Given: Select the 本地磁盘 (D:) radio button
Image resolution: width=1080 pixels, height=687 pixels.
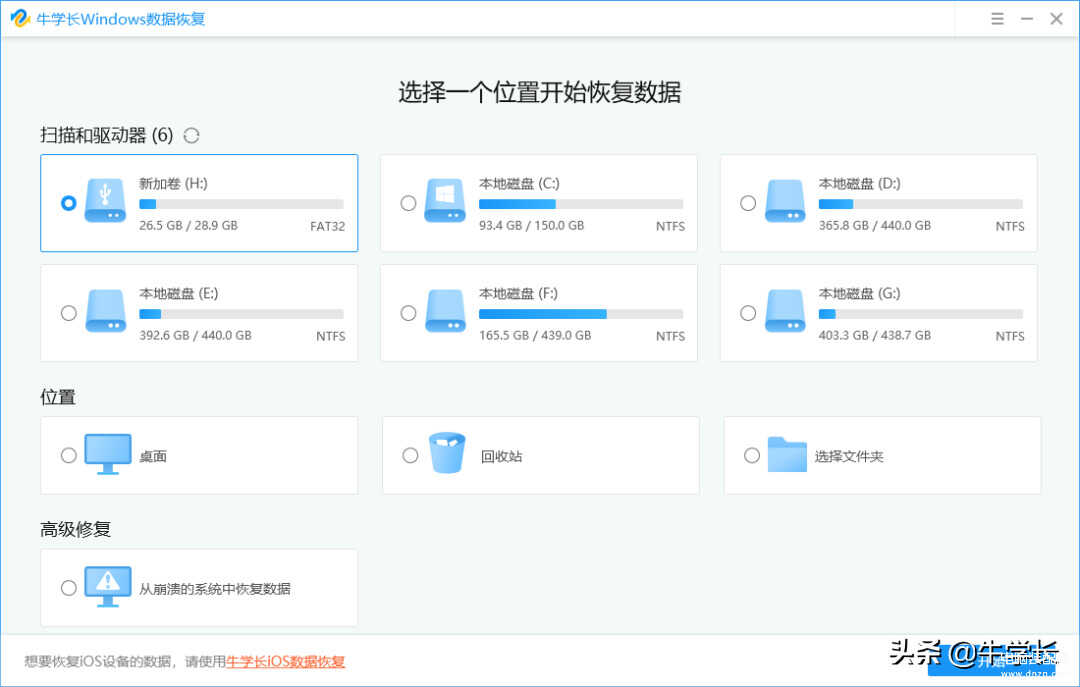Looking at the screenshot, I should pyautogui.click(x=748, y=203).
